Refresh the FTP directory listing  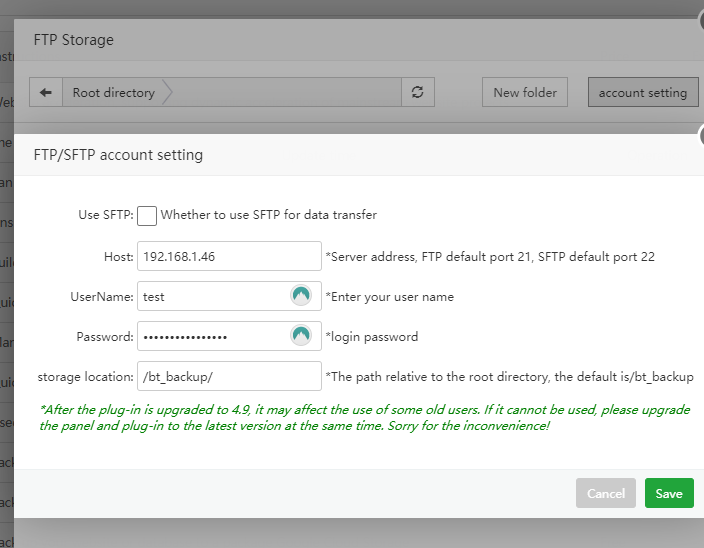pos(417,93)
